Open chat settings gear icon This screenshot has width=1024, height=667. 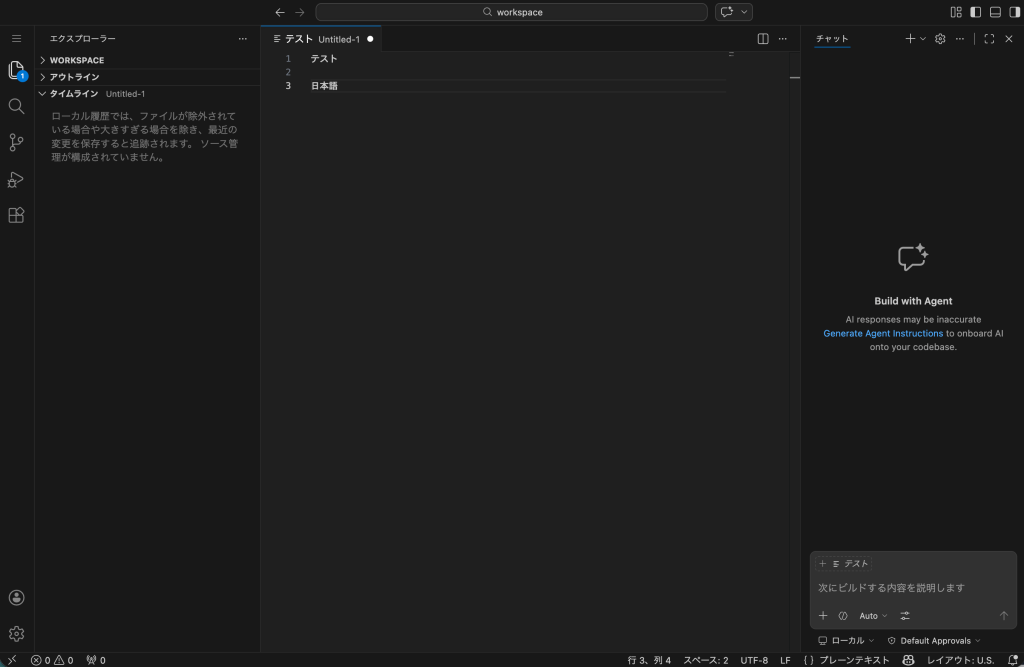940,39
